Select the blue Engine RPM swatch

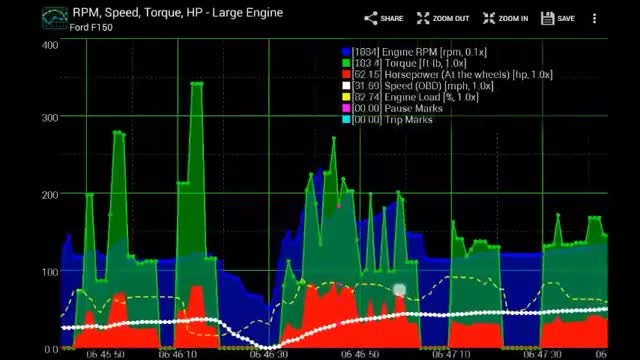[346, 52]
